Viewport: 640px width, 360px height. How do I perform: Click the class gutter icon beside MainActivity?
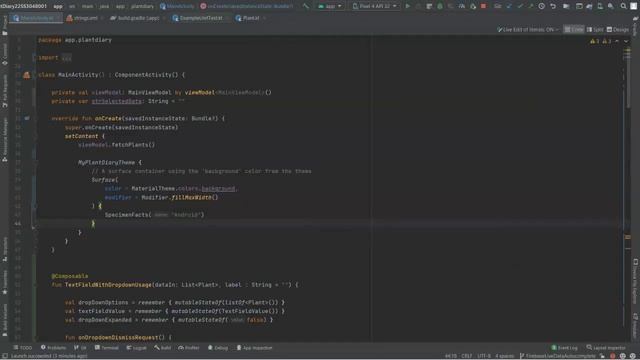click(x=27, y=75)
